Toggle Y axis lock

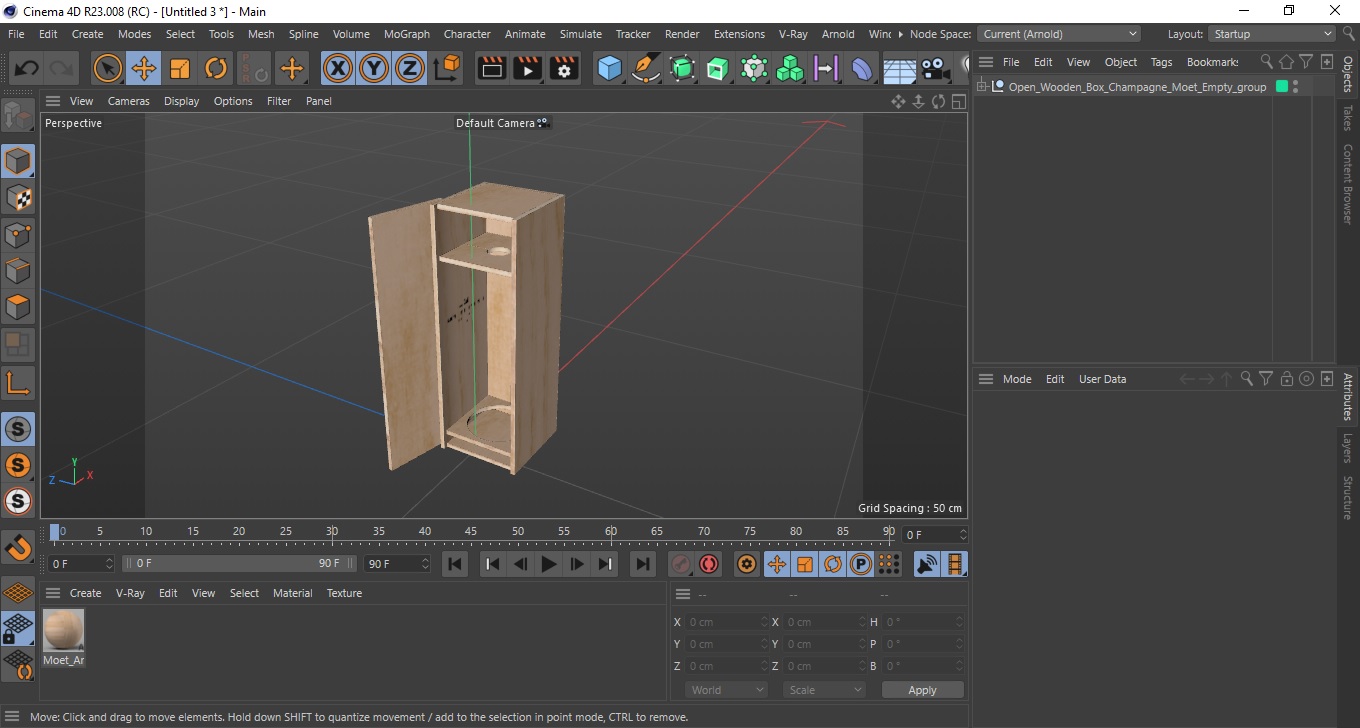click(374, 69)
